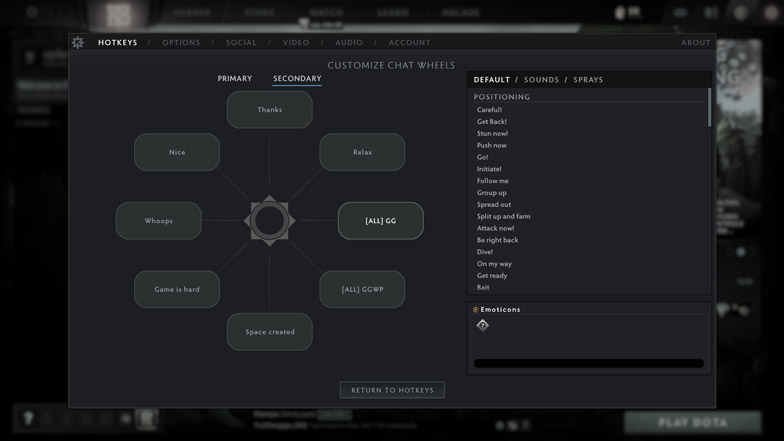The width and height of the screenshot is (784, 441).
Task: Choose the 'Go!' phrase
Action: [x=482, y=157]
